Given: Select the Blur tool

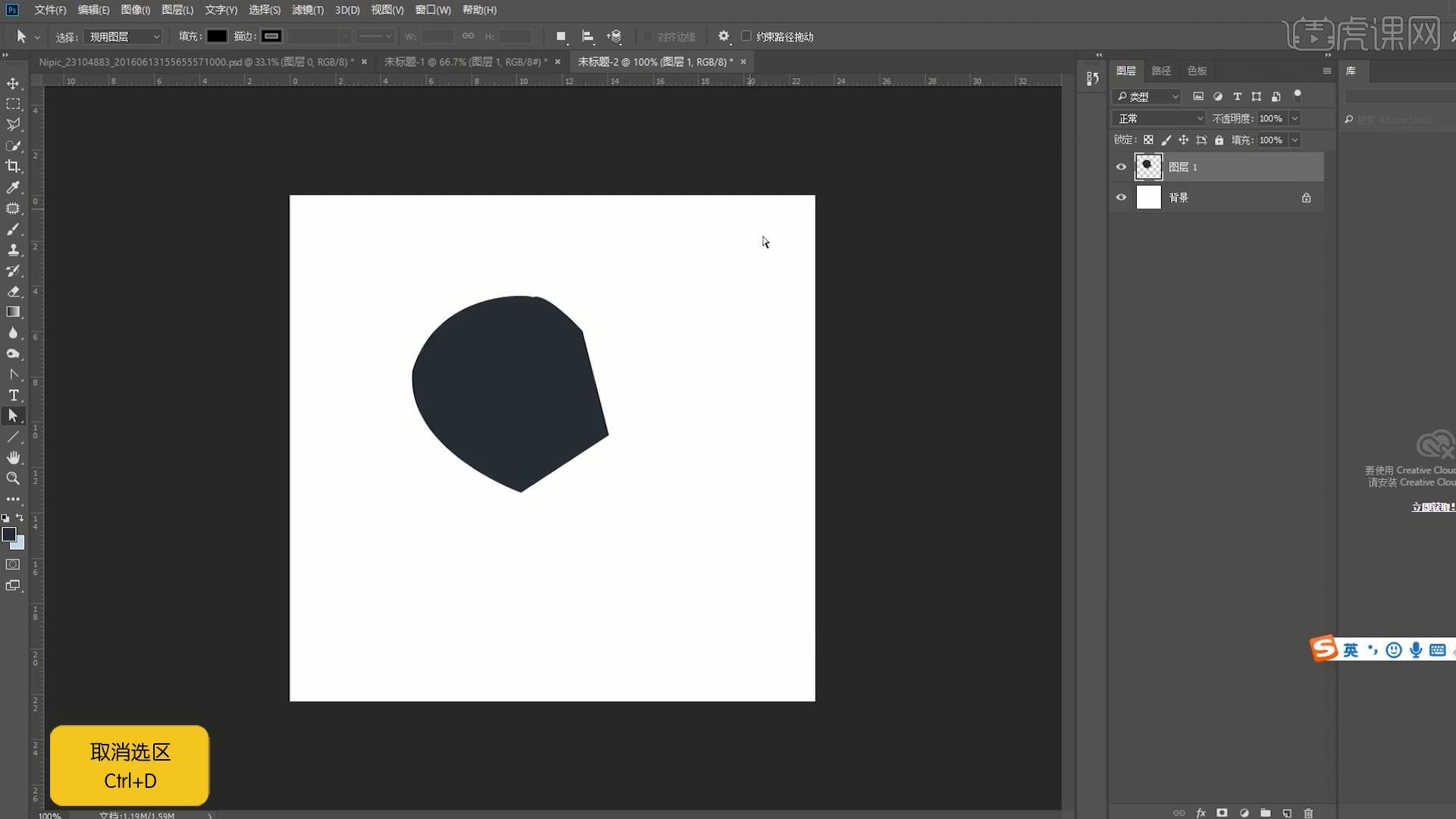Looking at the screenshot, I should click(13, 333).
